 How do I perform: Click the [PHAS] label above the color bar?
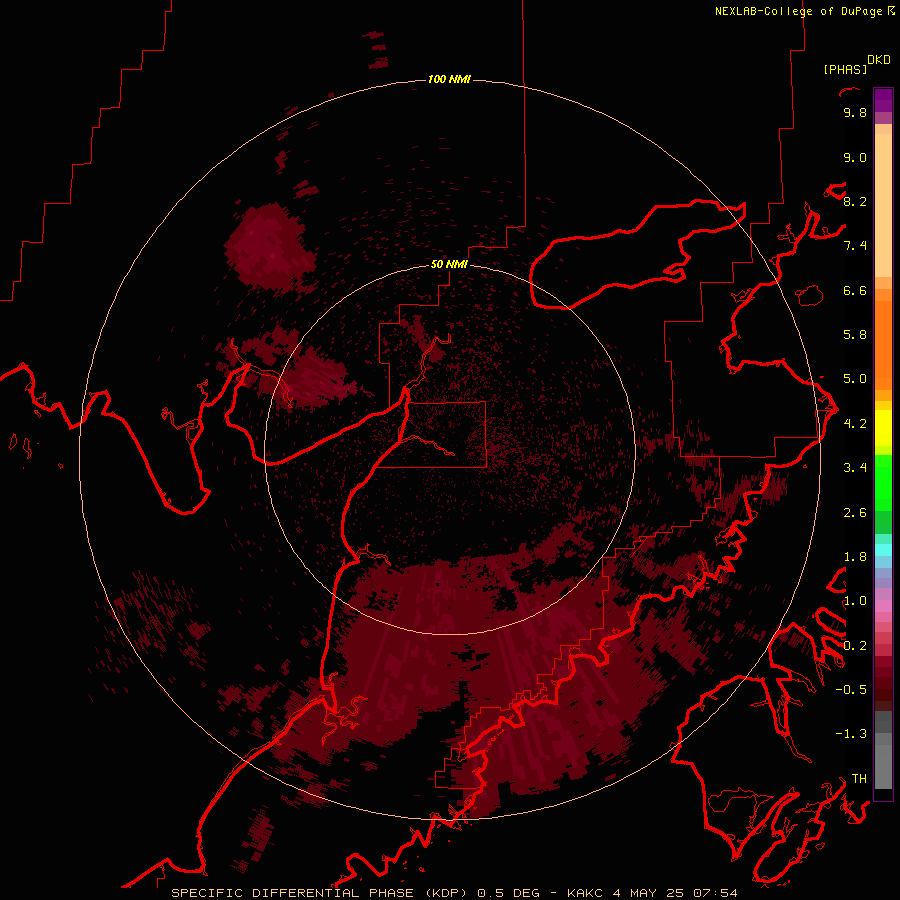[x=845, y=70]
